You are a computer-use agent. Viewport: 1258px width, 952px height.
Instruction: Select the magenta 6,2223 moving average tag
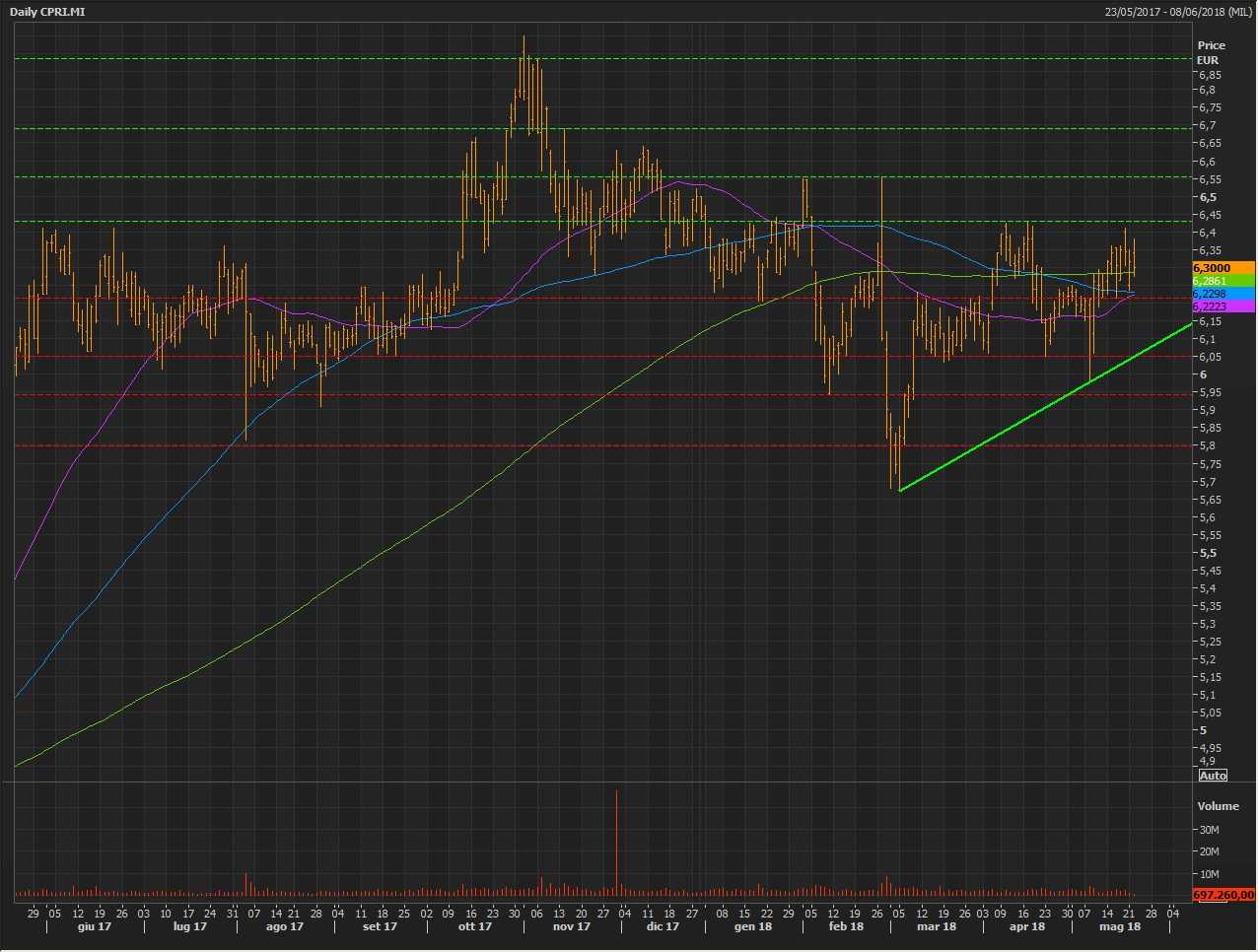click(1223, 306)
